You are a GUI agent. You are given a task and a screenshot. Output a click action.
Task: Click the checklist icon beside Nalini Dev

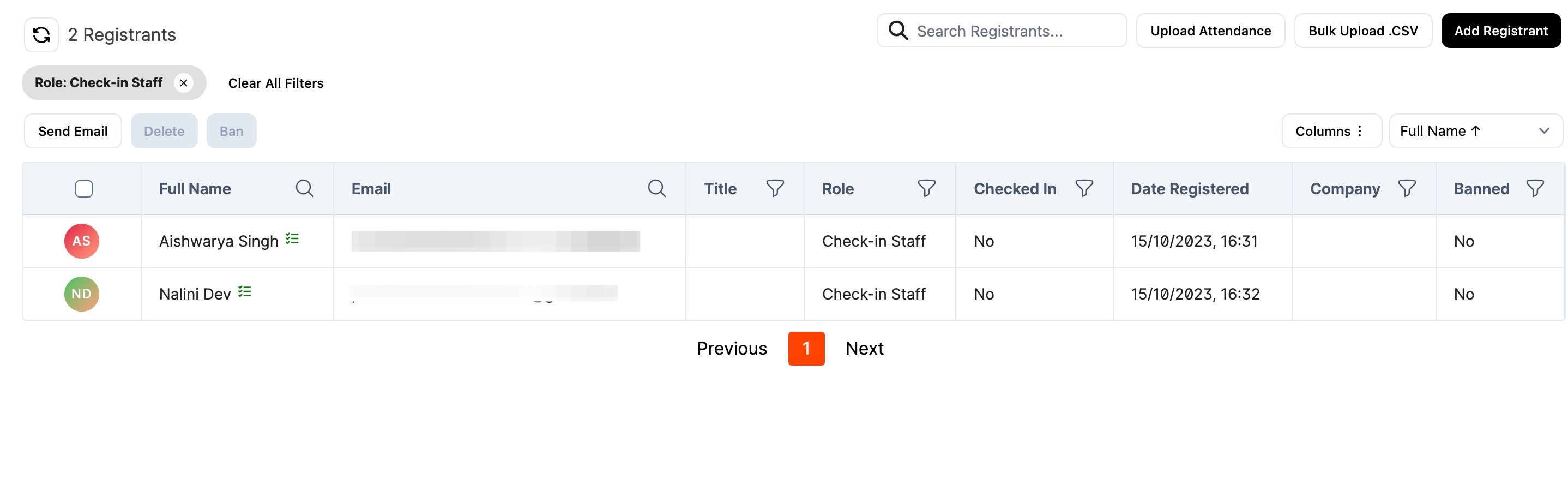tap(245, 292)
